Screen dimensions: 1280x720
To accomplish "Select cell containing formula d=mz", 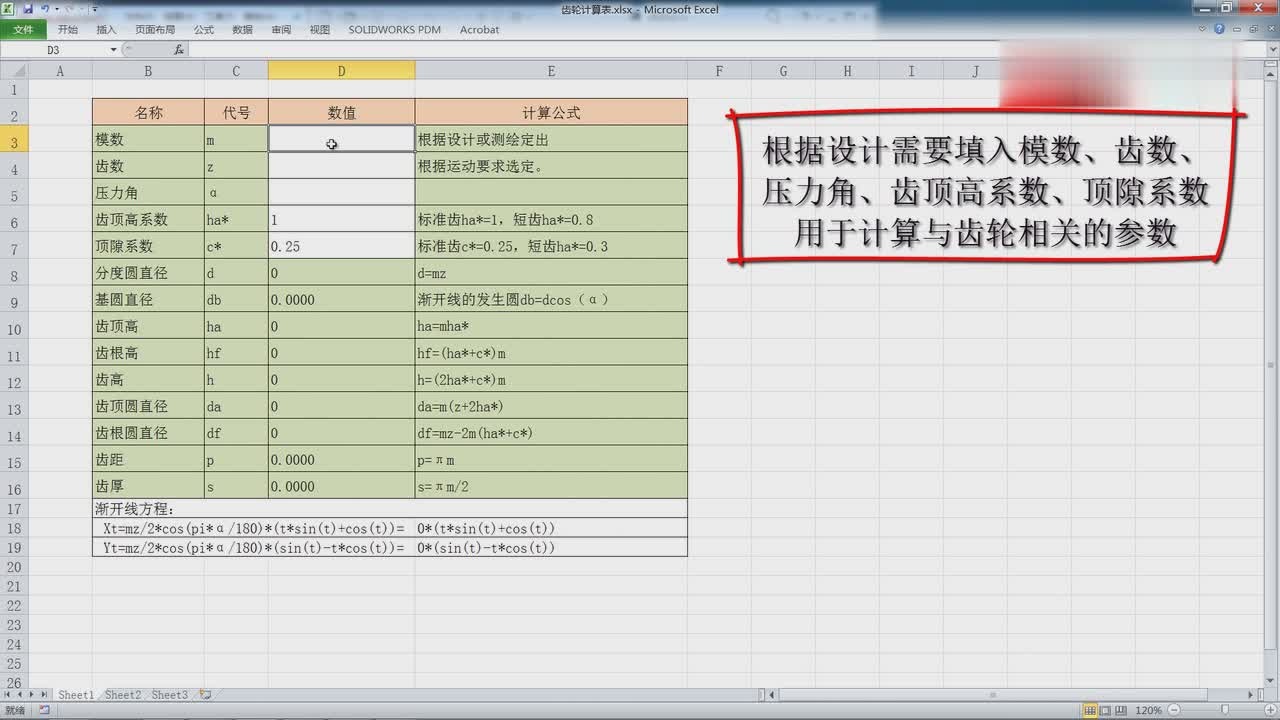I will (x=551, y=273).
